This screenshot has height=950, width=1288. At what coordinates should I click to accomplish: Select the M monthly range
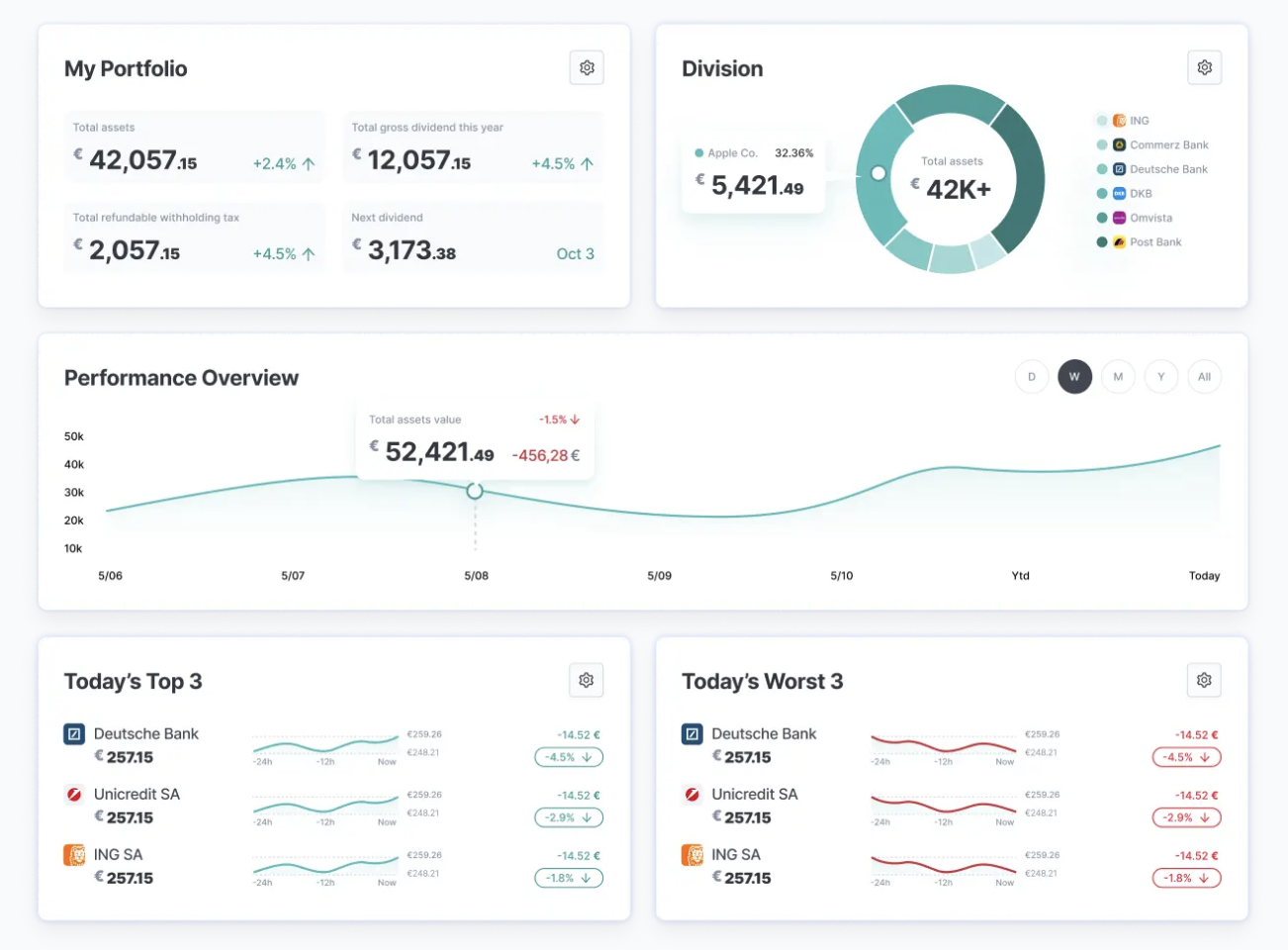point(1118,377)
